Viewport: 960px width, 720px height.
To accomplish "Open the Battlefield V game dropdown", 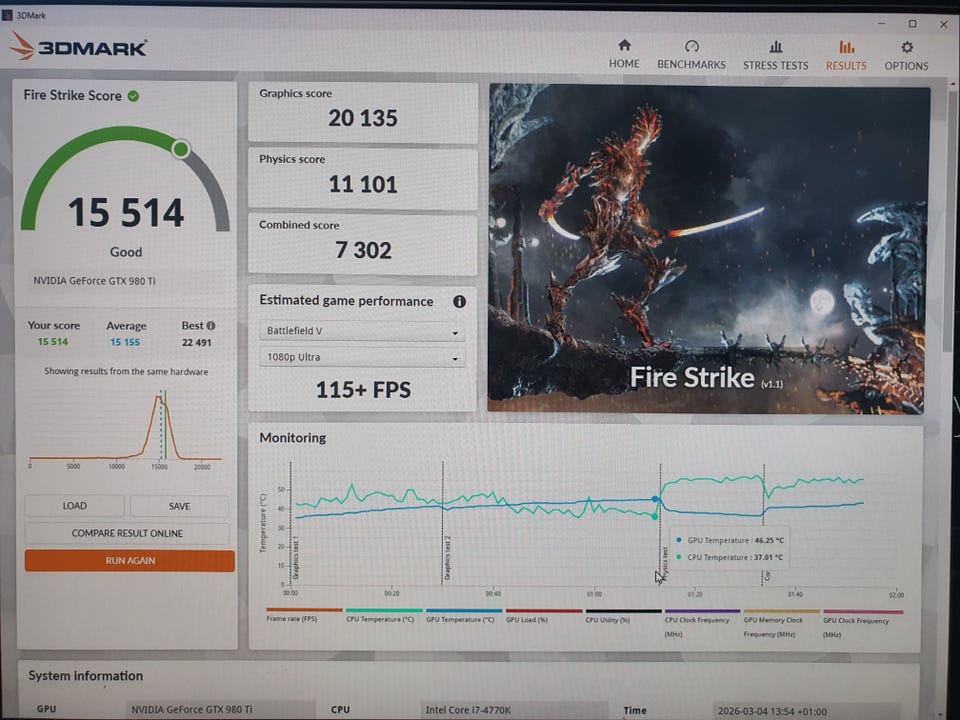I will pyautogui.click(x=362, y=332).
